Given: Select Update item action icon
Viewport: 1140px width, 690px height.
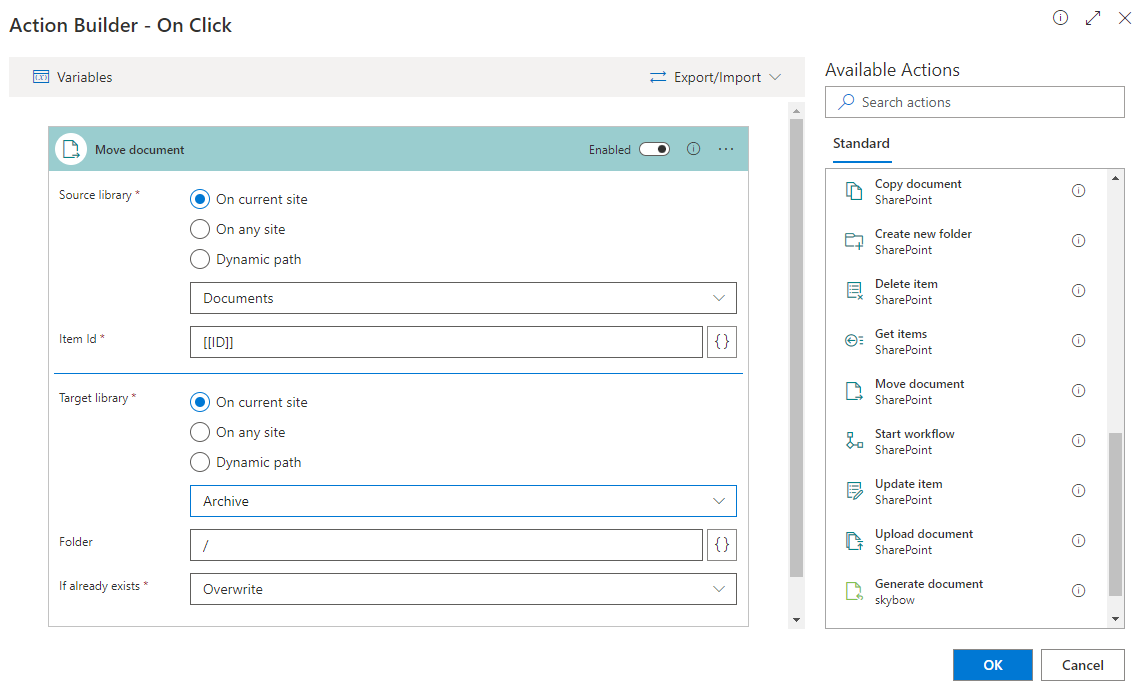Looking at the screenshot, I should coord(854,491).
